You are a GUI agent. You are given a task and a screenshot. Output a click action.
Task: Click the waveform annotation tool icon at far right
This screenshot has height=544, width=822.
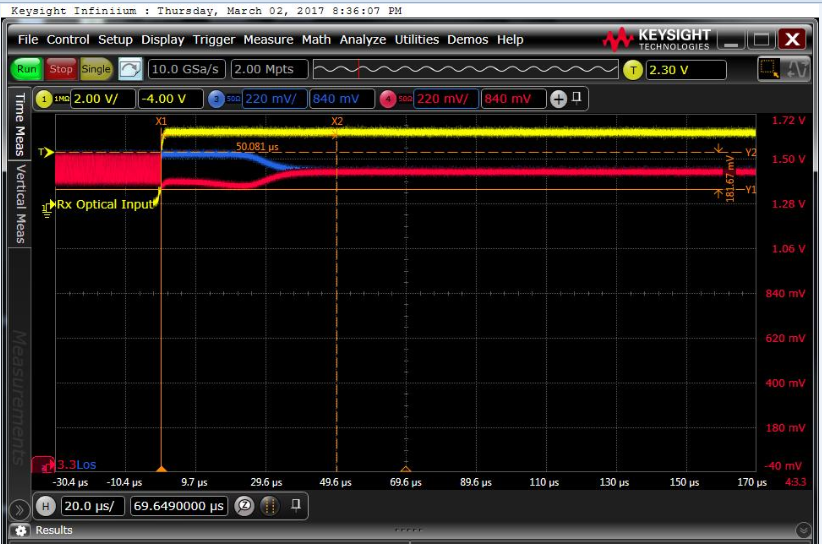click(797, 69)
